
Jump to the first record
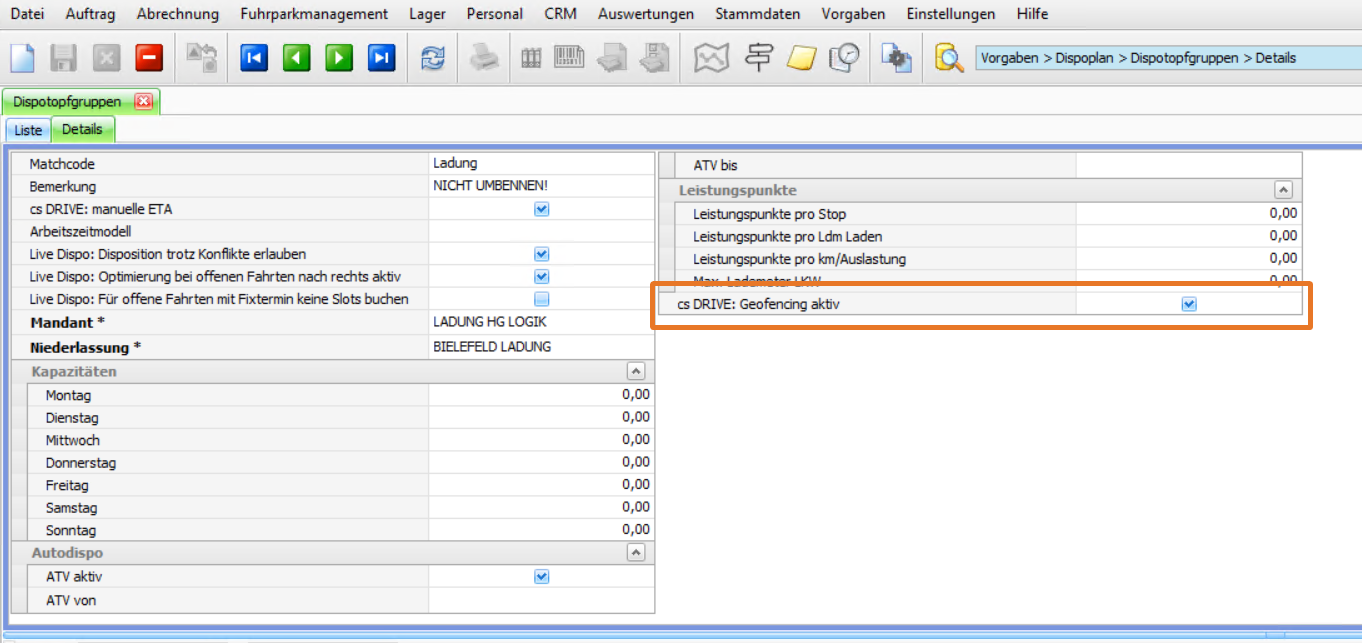click(x=254, y=58)
